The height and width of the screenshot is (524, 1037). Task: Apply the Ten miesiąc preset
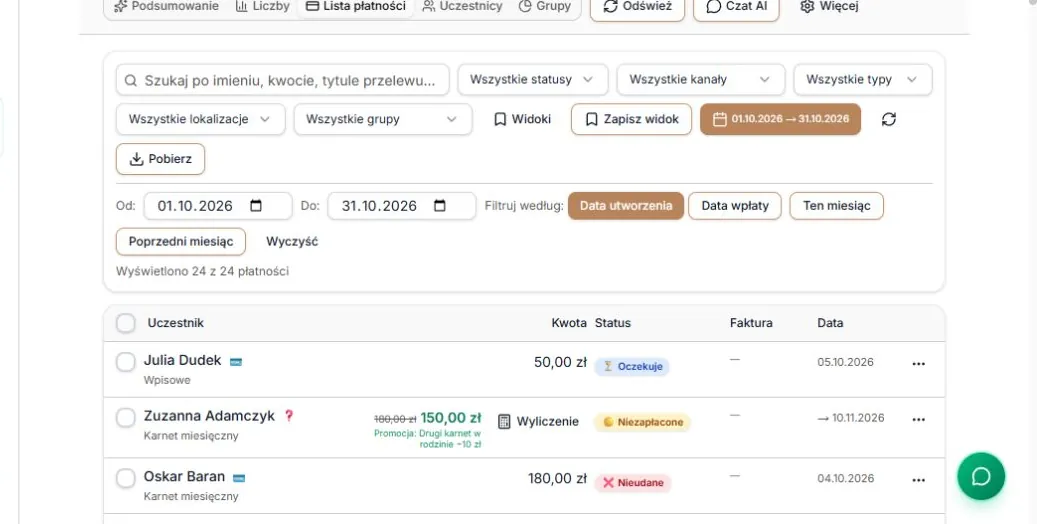coord(837,206)
